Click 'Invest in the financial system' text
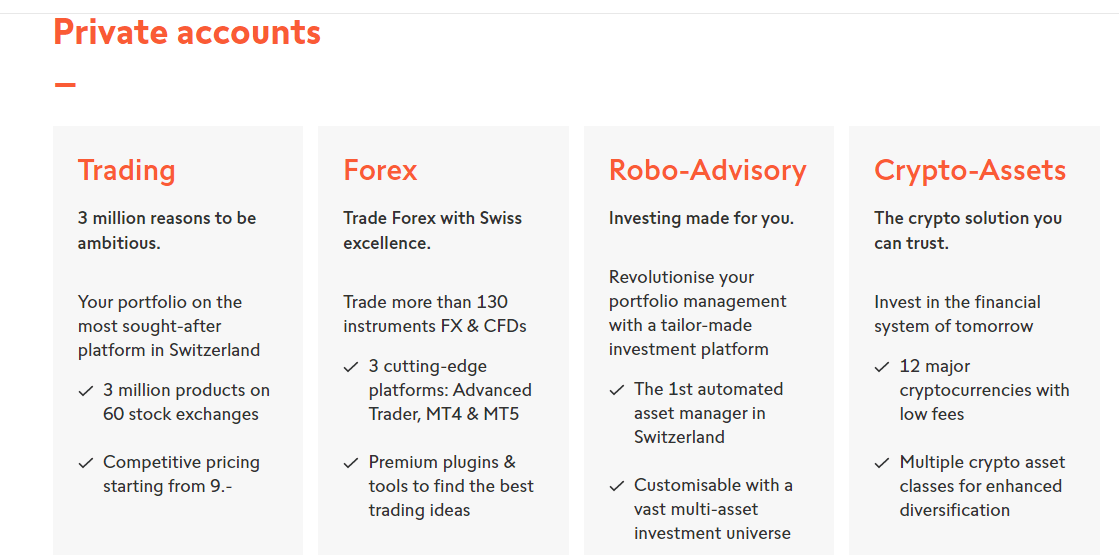This screenshot has height=555, width=1119. pos(957,314)
